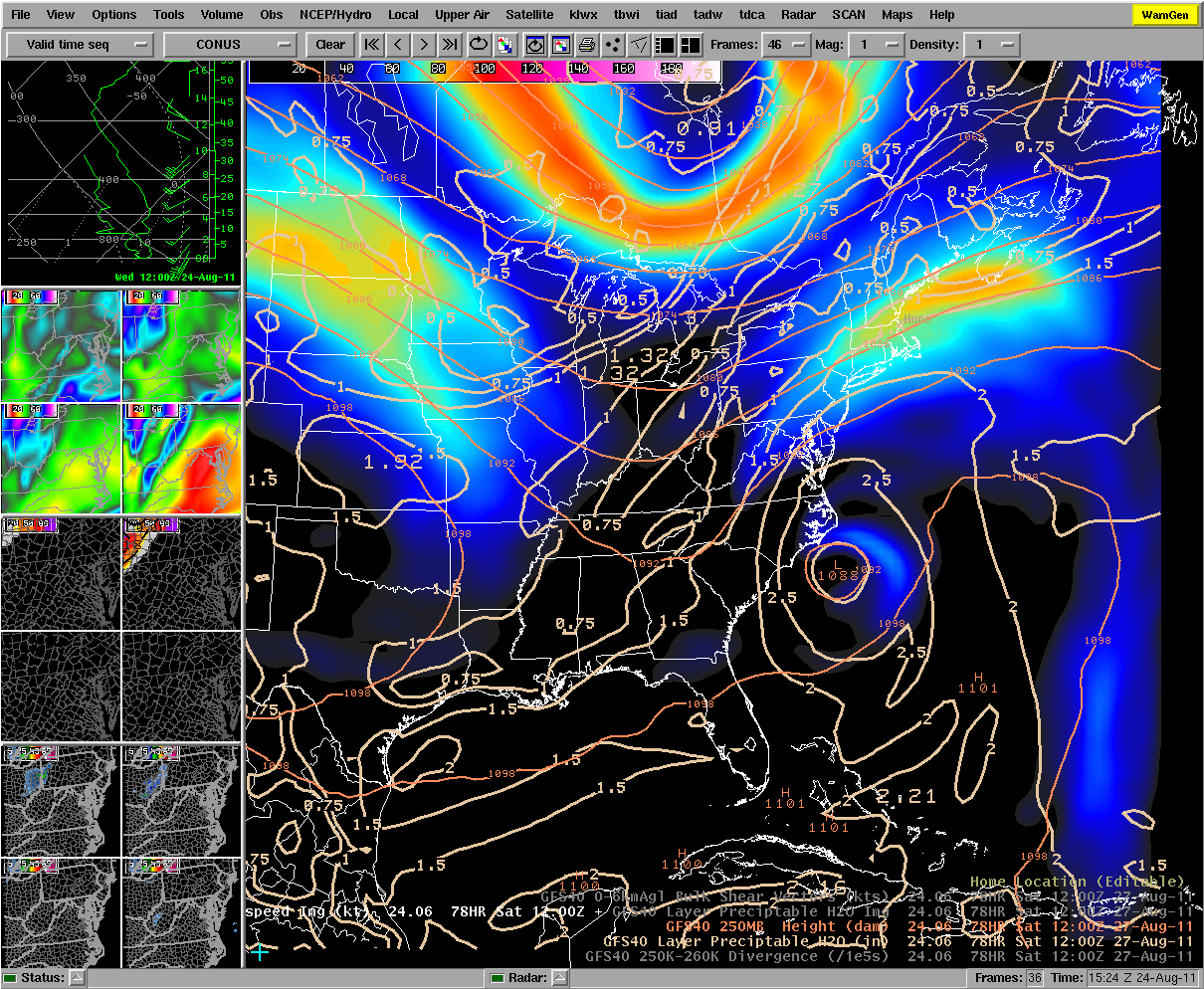Click the dots sampling icon
The width and height of the screenshot is (1204, 989).
[613, 45]
